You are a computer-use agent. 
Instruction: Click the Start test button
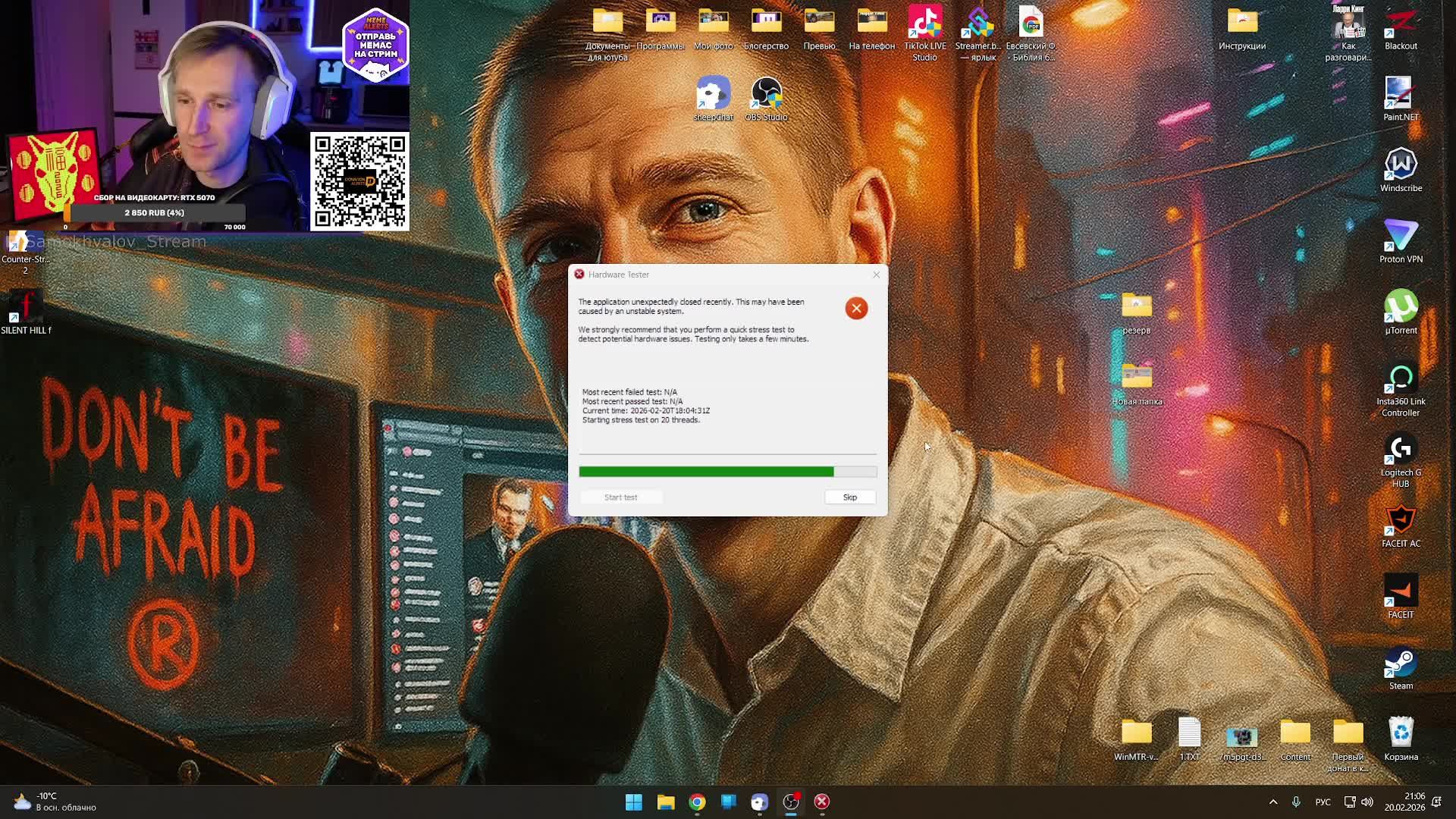pyautogui.click(x=620, y=497)
